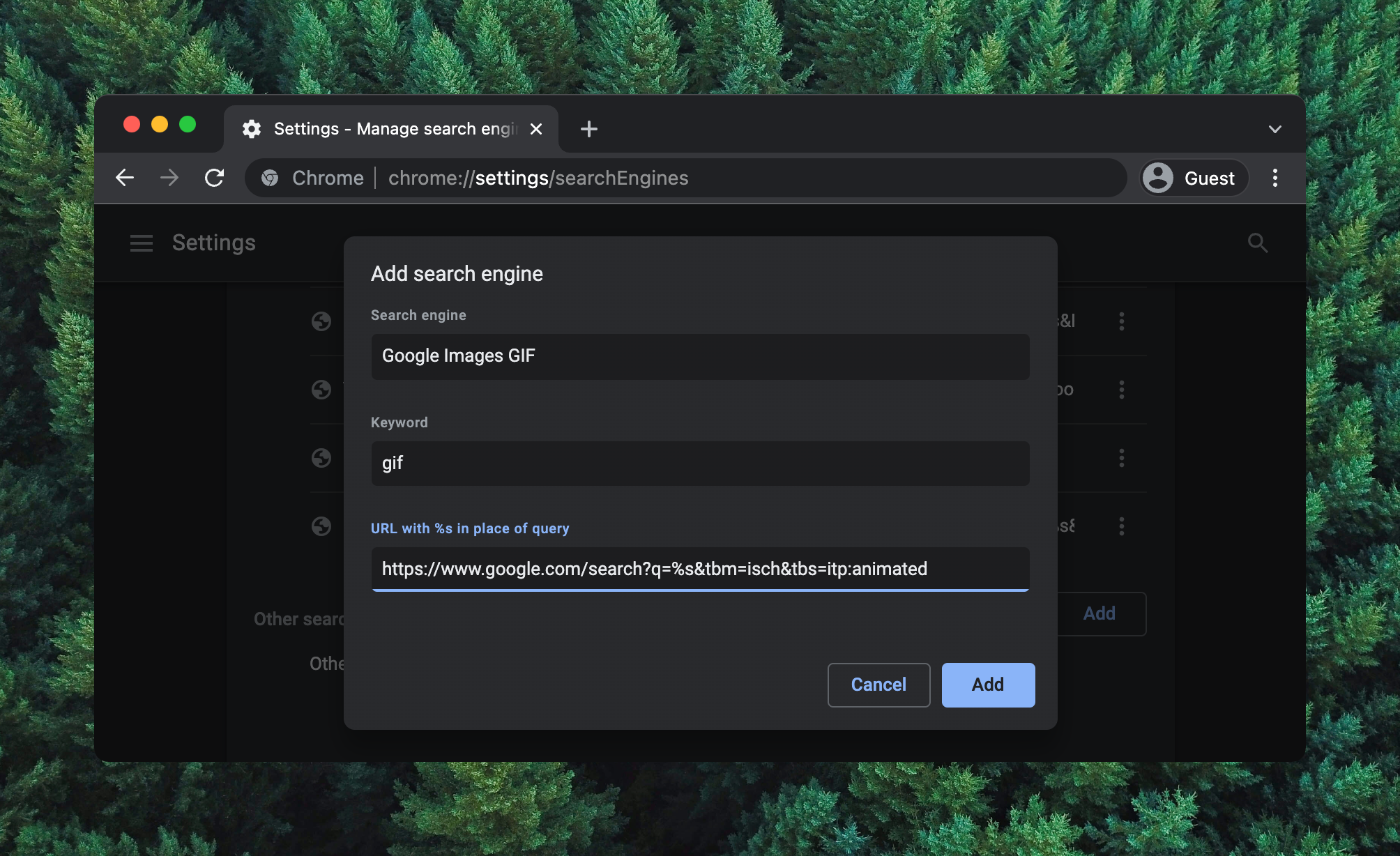Open the Settings hamburger menu
Viewport: 1400px width, 856px height.
[142, 243]
